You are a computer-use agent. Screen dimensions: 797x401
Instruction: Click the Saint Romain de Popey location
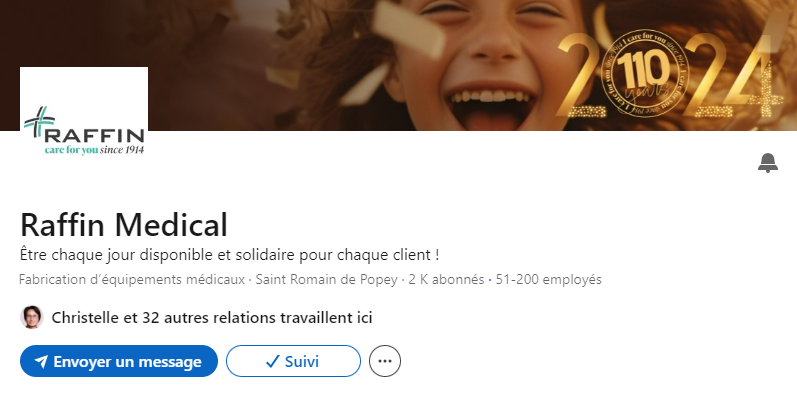326,280
